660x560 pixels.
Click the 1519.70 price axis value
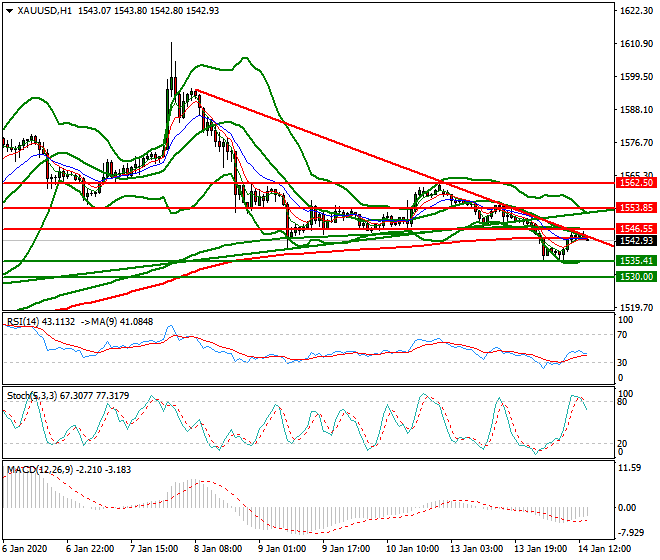click(x=636, y=307)
